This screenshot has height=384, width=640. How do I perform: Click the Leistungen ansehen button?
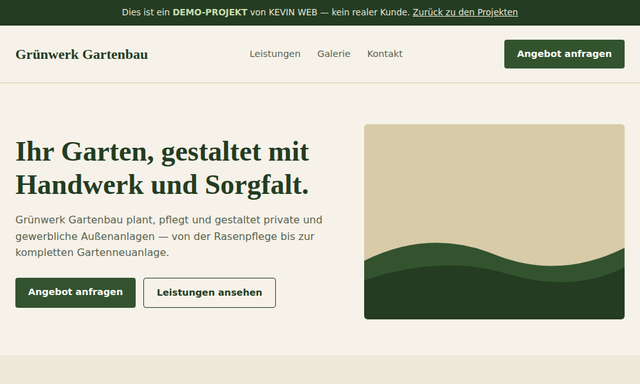tap(209, 293)
